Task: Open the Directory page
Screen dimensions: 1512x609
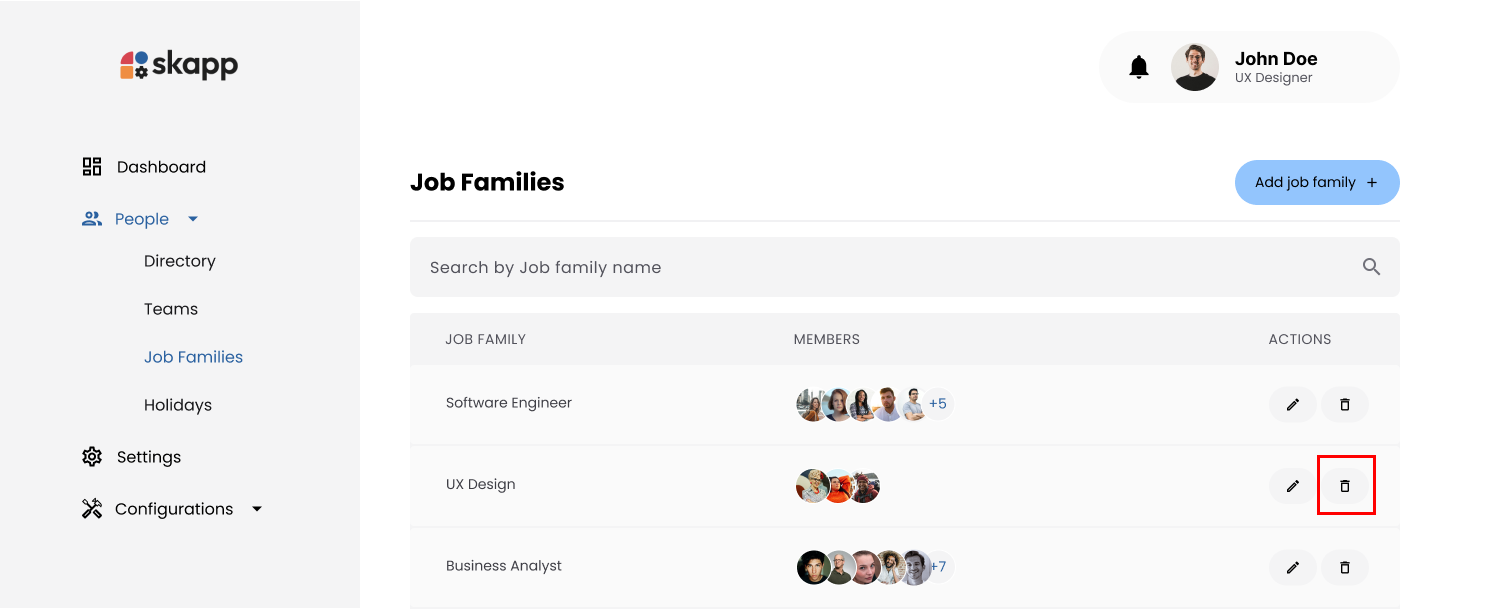Action: (180, 260)
